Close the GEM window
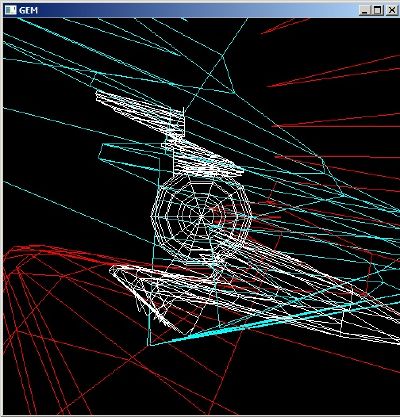 pyautogui.click(x=391, y=10)
